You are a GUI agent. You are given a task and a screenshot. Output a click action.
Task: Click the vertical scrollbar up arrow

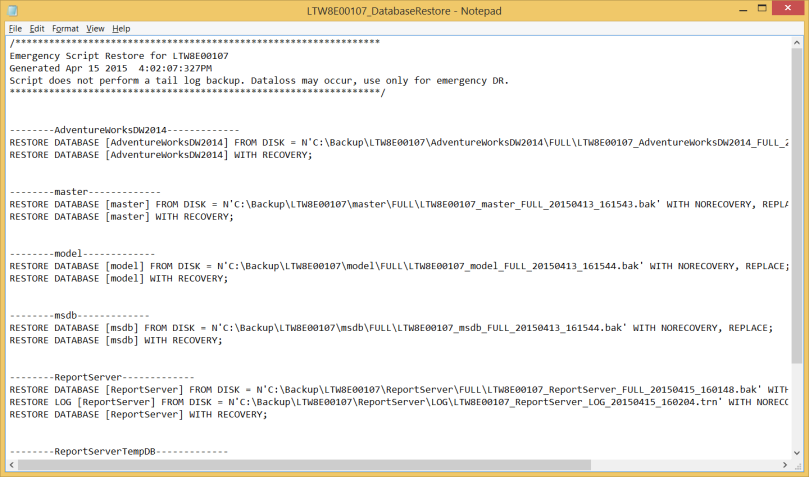797,43
